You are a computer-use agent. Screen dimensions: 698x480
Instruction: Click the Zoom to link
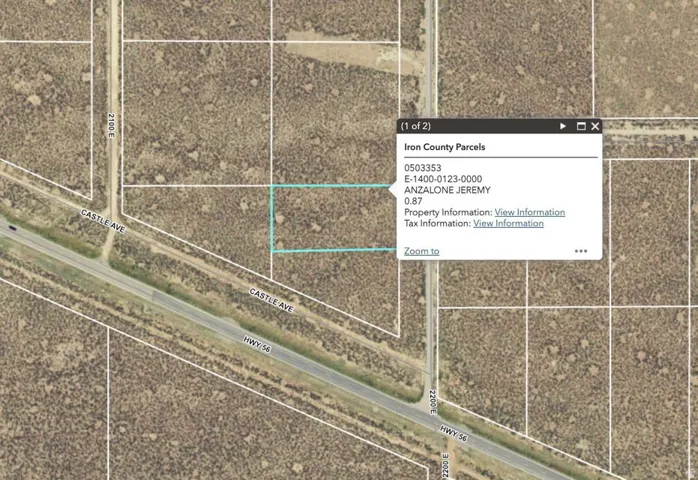[x=422, y=251]
